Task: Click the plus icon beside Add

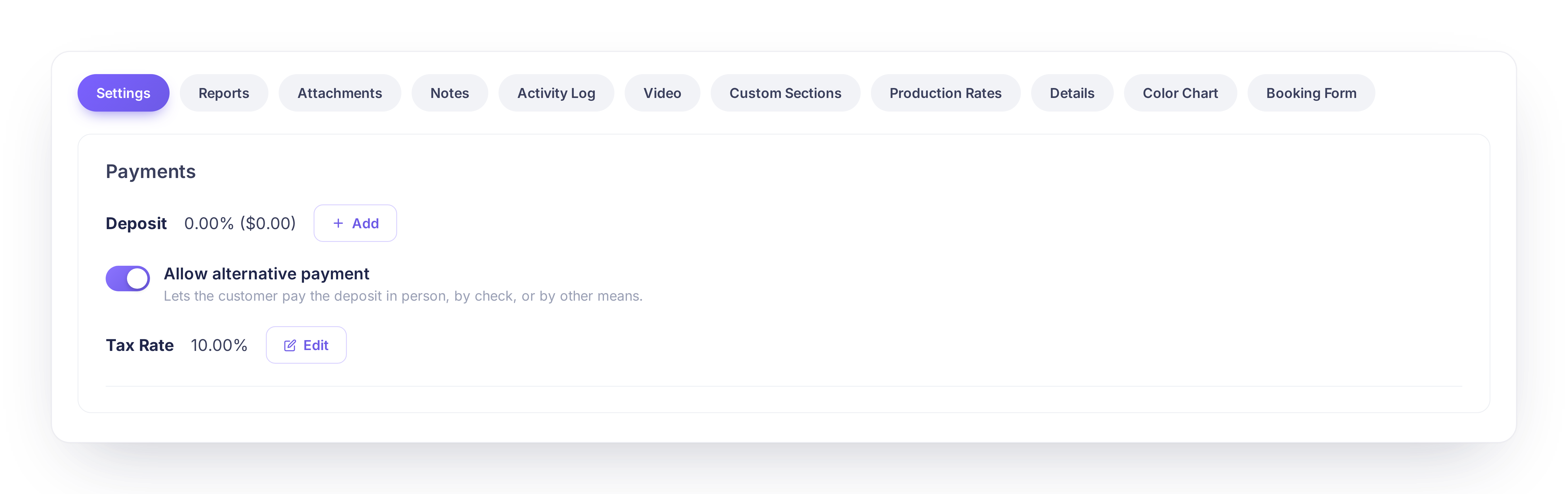Action: [x=338, y=223]
